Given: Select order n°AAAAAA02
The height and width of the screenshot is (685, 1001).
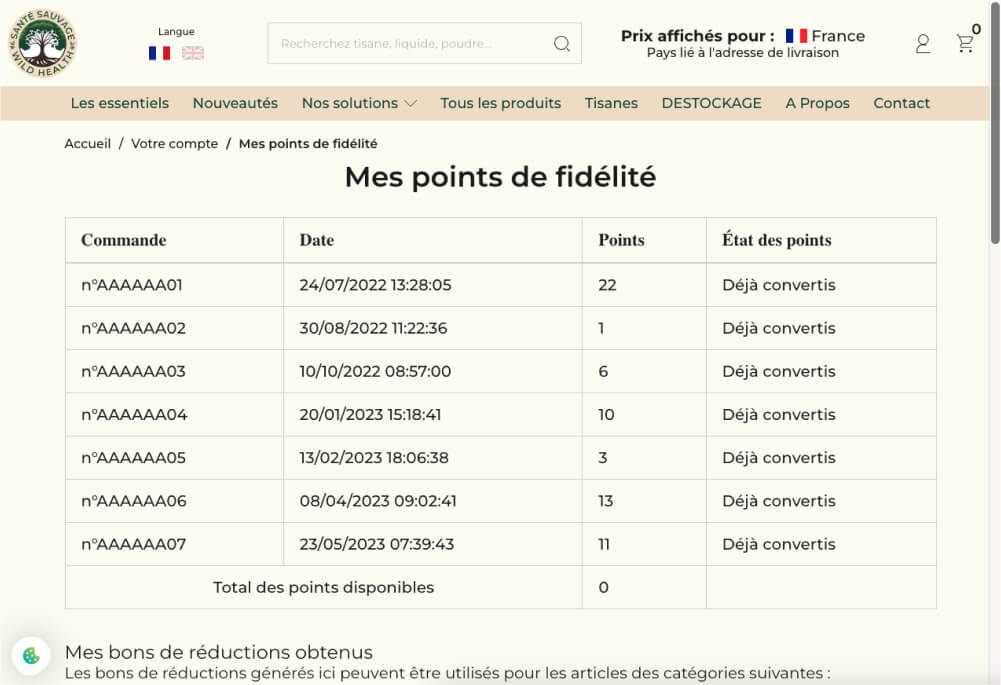Looking at the screenshot, I should pos(133,328).
